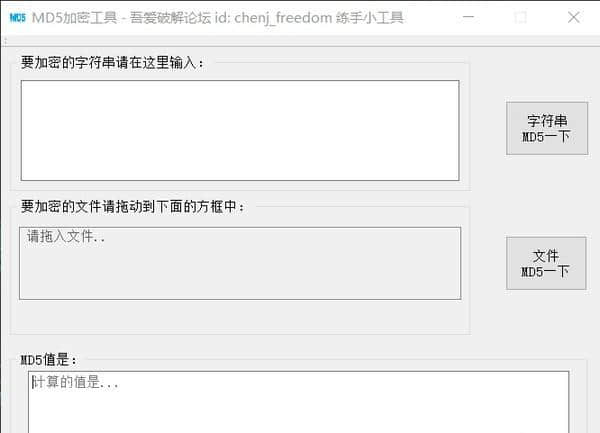
Task: Minimize the MD5加密工具 window
Action: (x=468, y=17)
